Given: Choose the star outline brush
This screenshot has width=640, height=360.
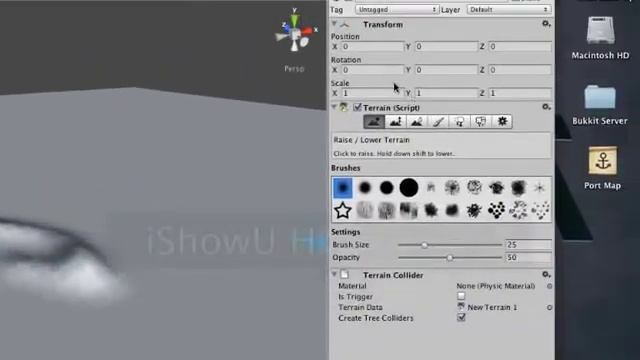Looking at the screenshot, I should [x=342, y=210].
